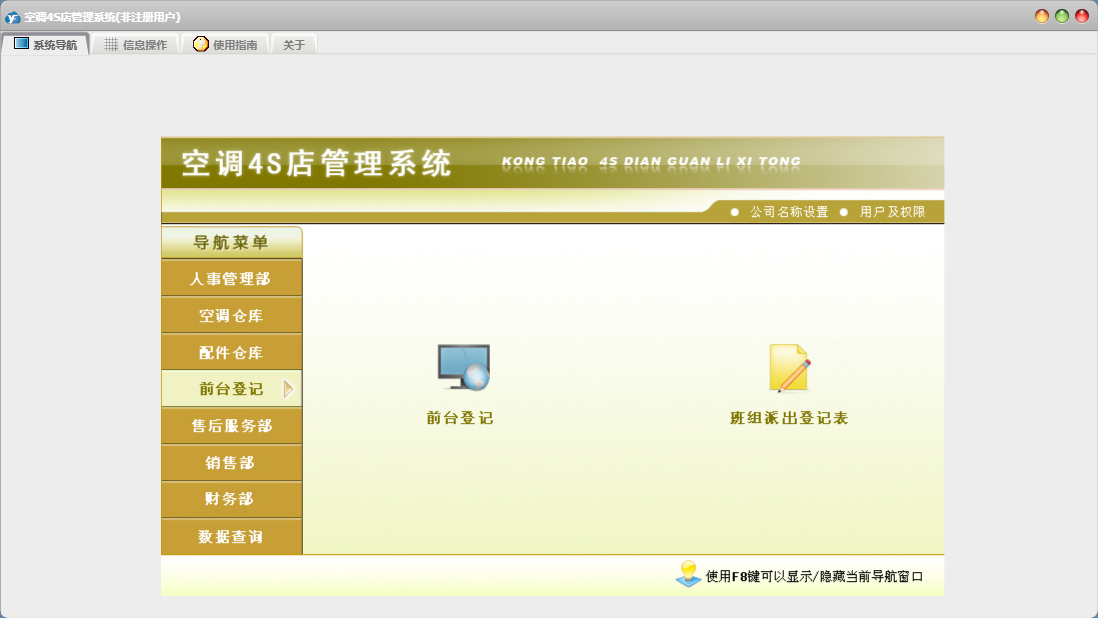Open the 关于 tab

[294, 44]
